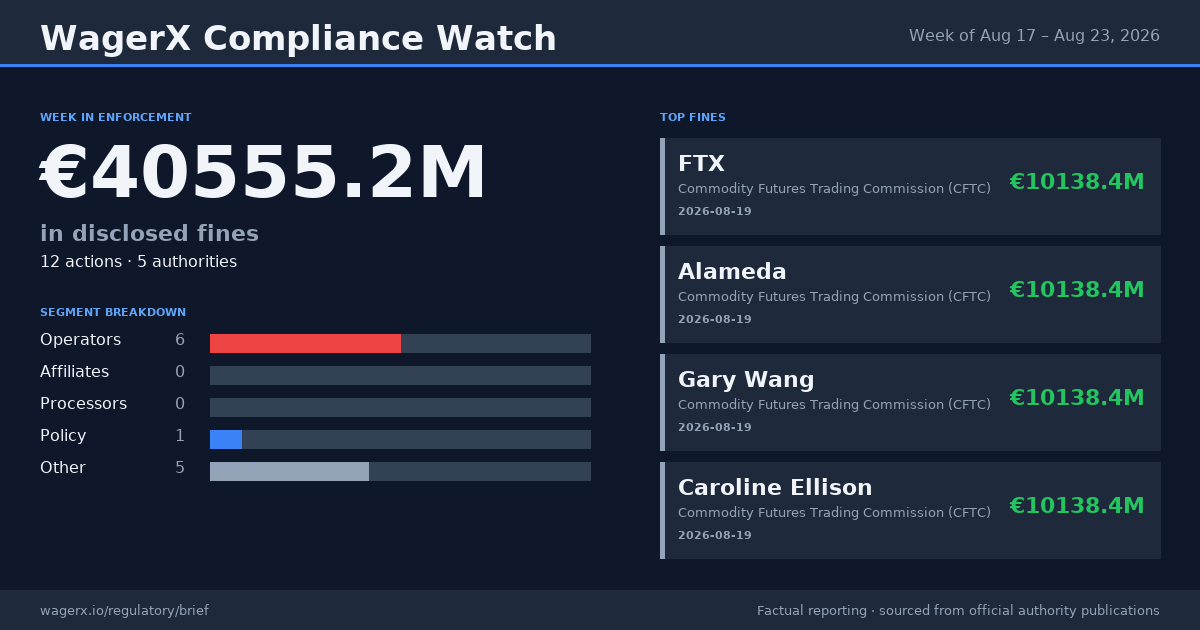Click the WagerX Compliance Watch title
The height and width of the screenshot is (630, 1200).
[298, 39]
